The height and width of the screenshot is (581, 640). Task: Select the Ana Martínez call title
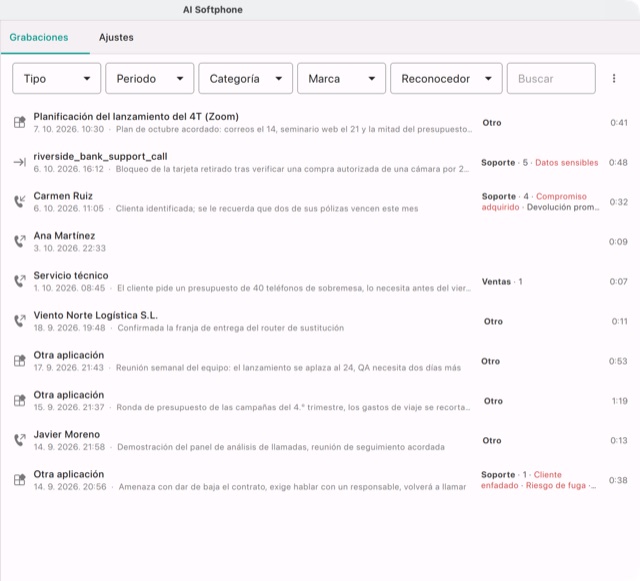click(64, 236)
